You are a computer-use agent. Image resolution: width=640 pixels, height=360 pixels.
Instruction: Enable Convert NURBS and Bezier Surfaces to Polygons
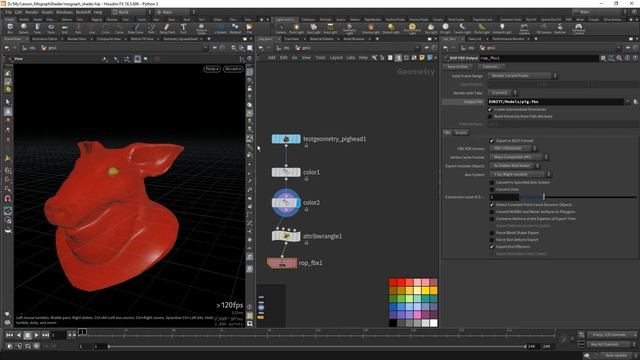tap(492, 212)
